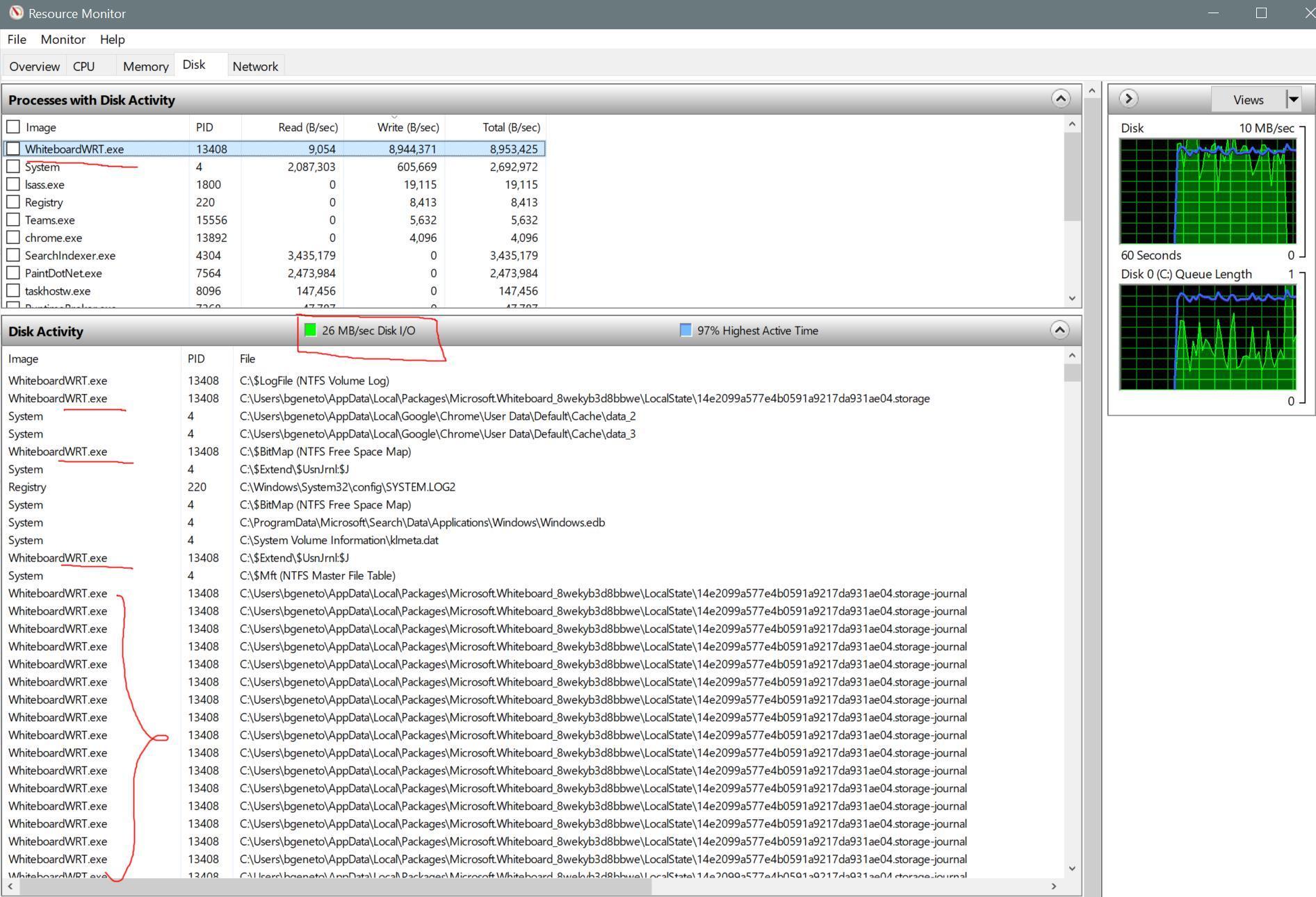1316x897 pixels.
Task: Select the PaintDotNet.exe process row
Action: [275, 273]
